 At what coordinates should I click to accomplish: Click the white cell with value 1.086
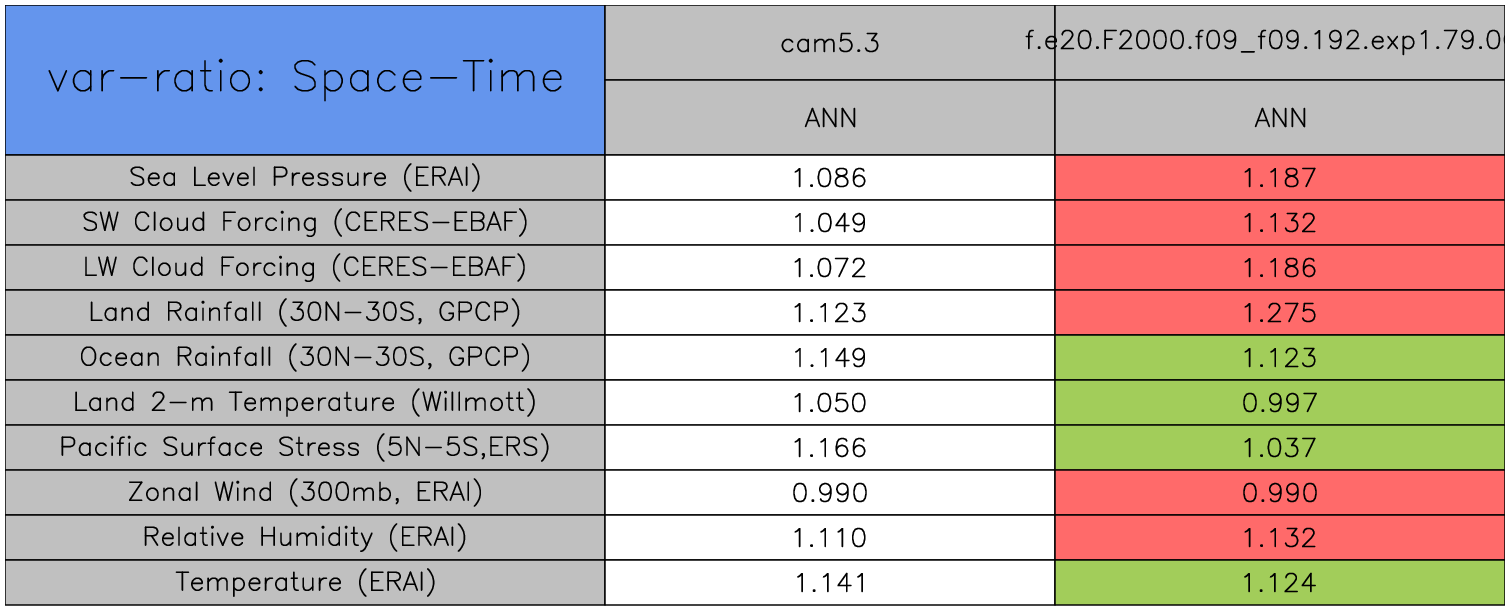[830, 178]
